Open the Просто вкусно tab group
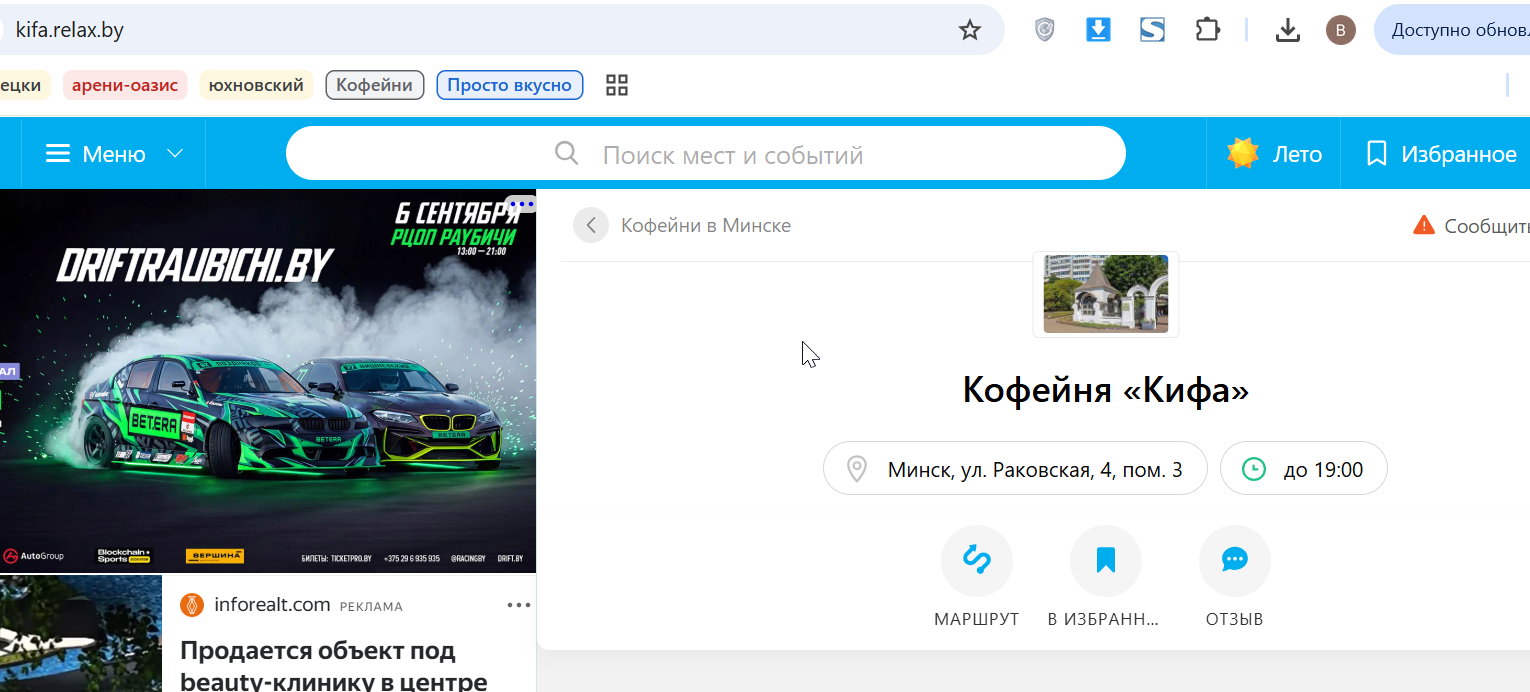This screenshot has height=692, width=1530. click(510, 85)
